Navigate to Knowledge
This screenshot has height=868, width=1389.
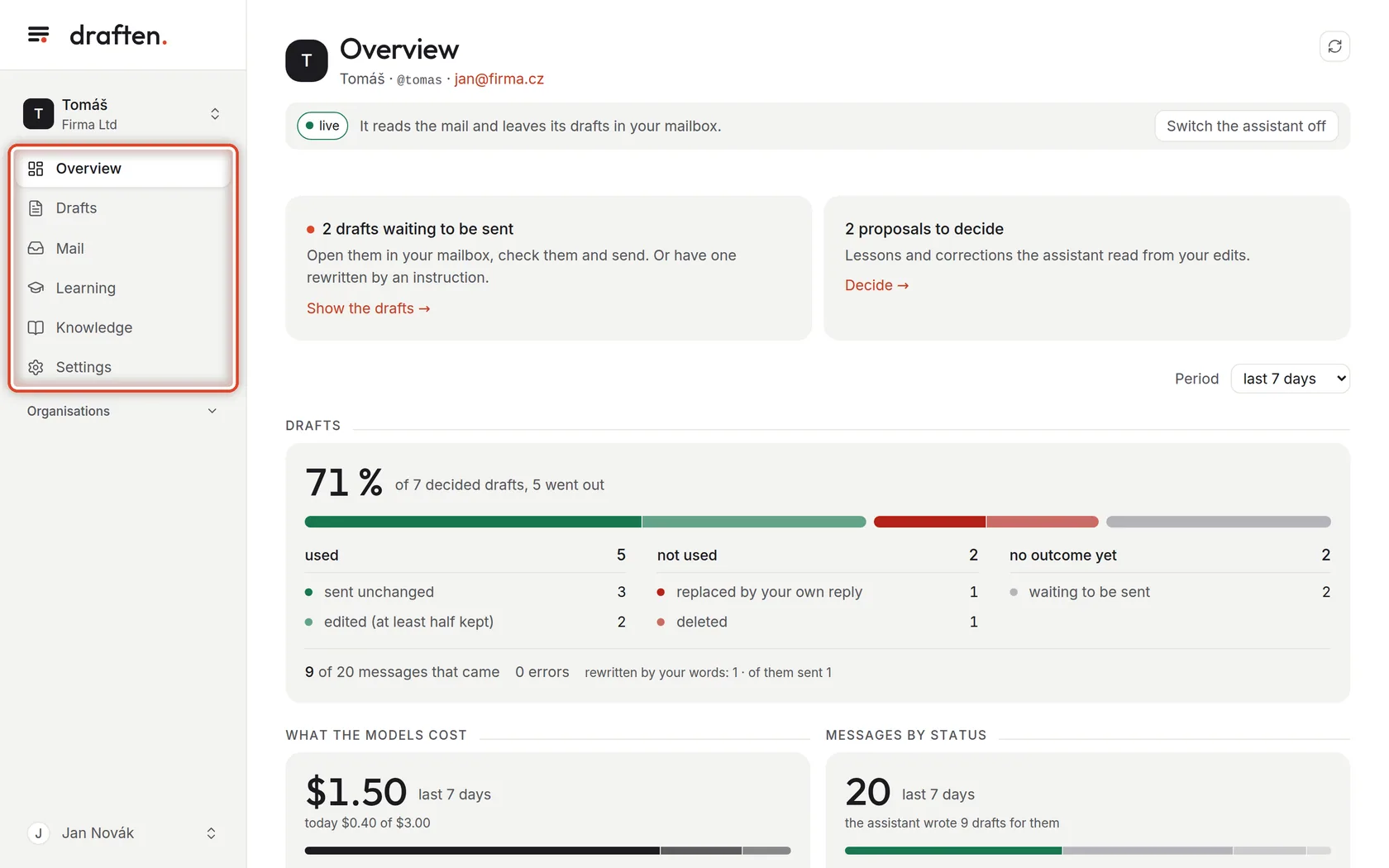[x=122, y=327]
